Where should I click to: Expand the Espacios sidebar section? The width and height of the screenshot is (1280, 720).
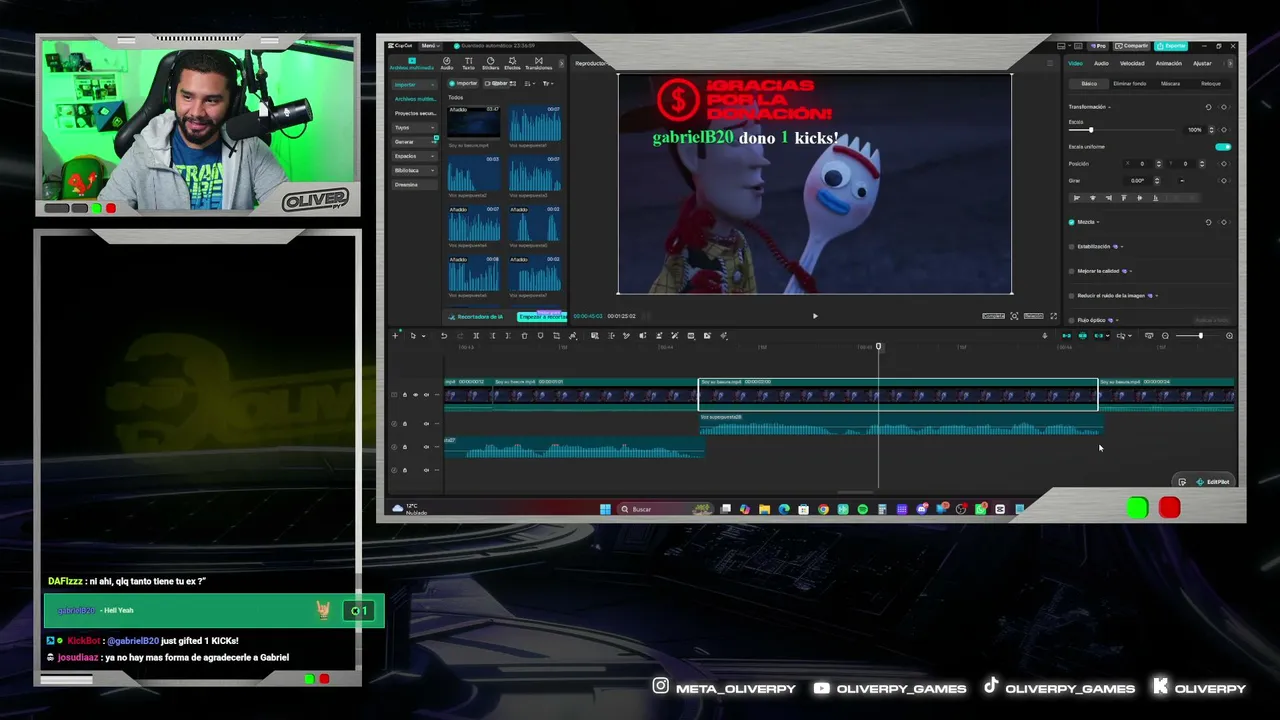click(414, 156)
